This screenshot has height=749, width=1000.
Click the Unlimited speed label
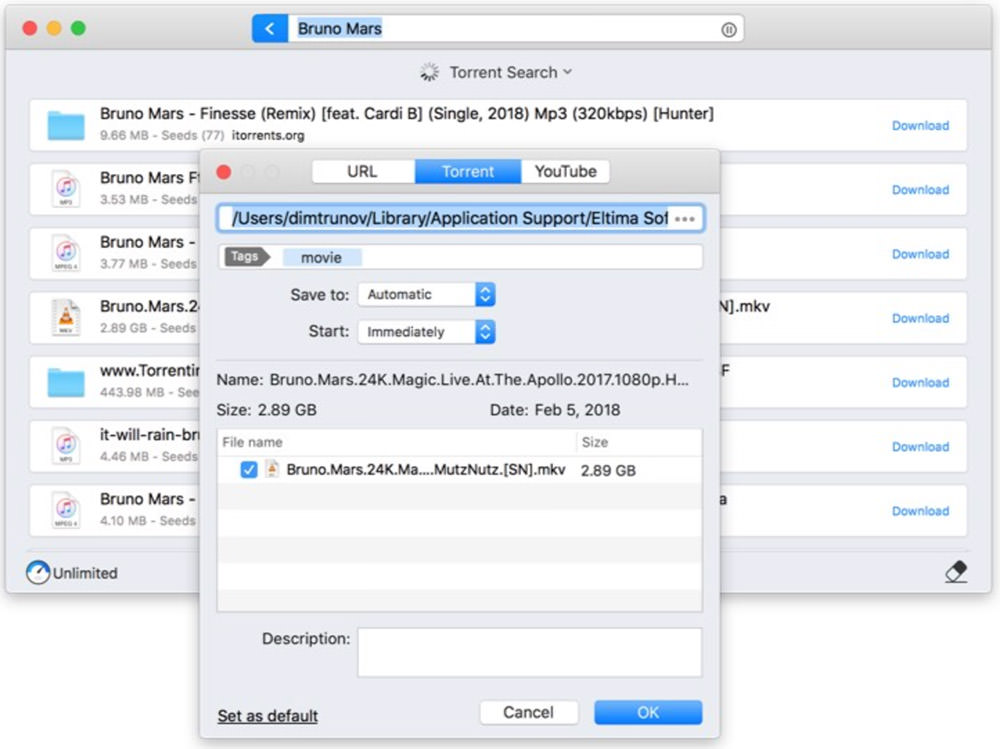tap(85, 573)
